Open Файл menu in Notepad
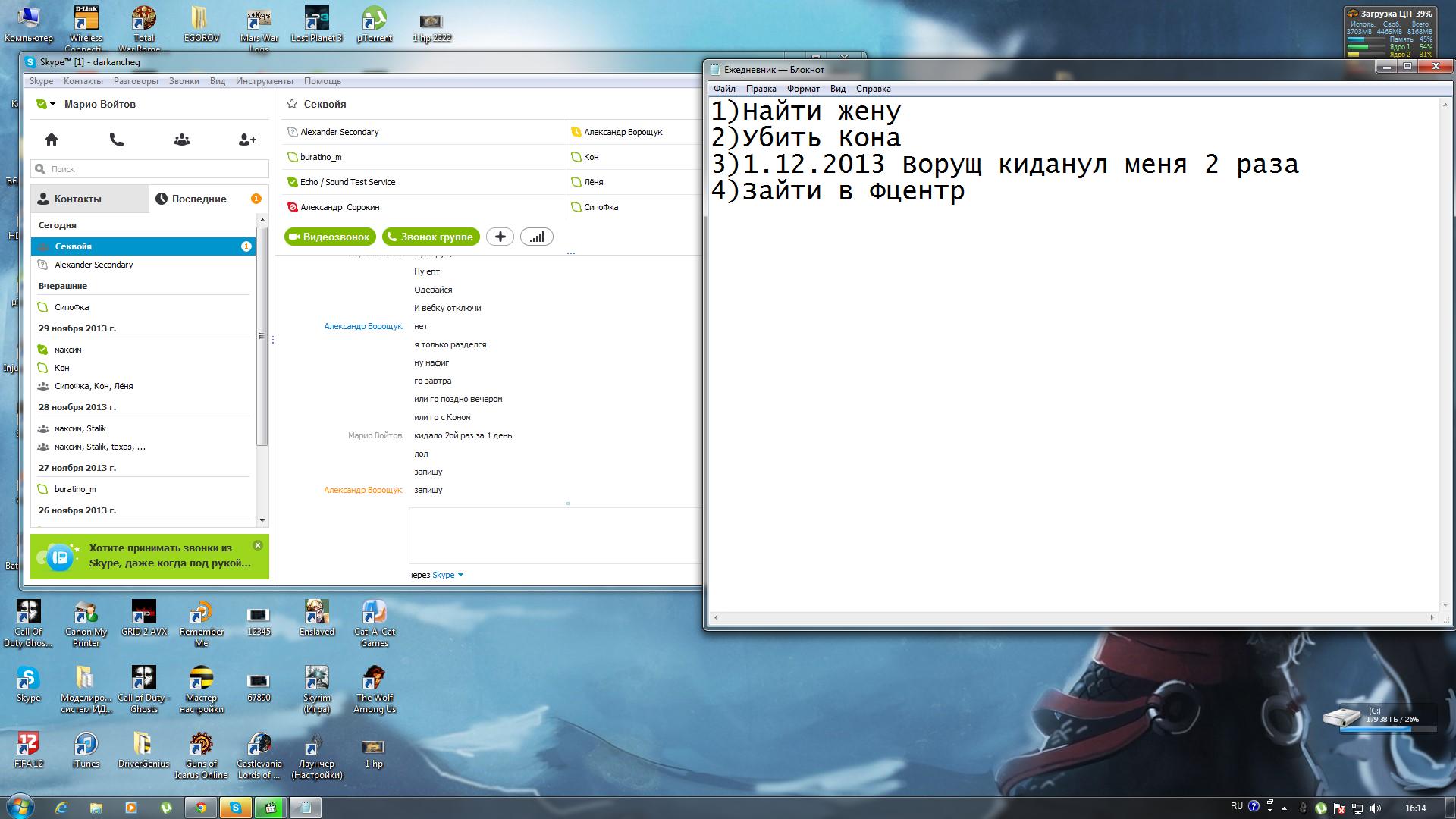1456x819 pixels. (x=724, y=89)
